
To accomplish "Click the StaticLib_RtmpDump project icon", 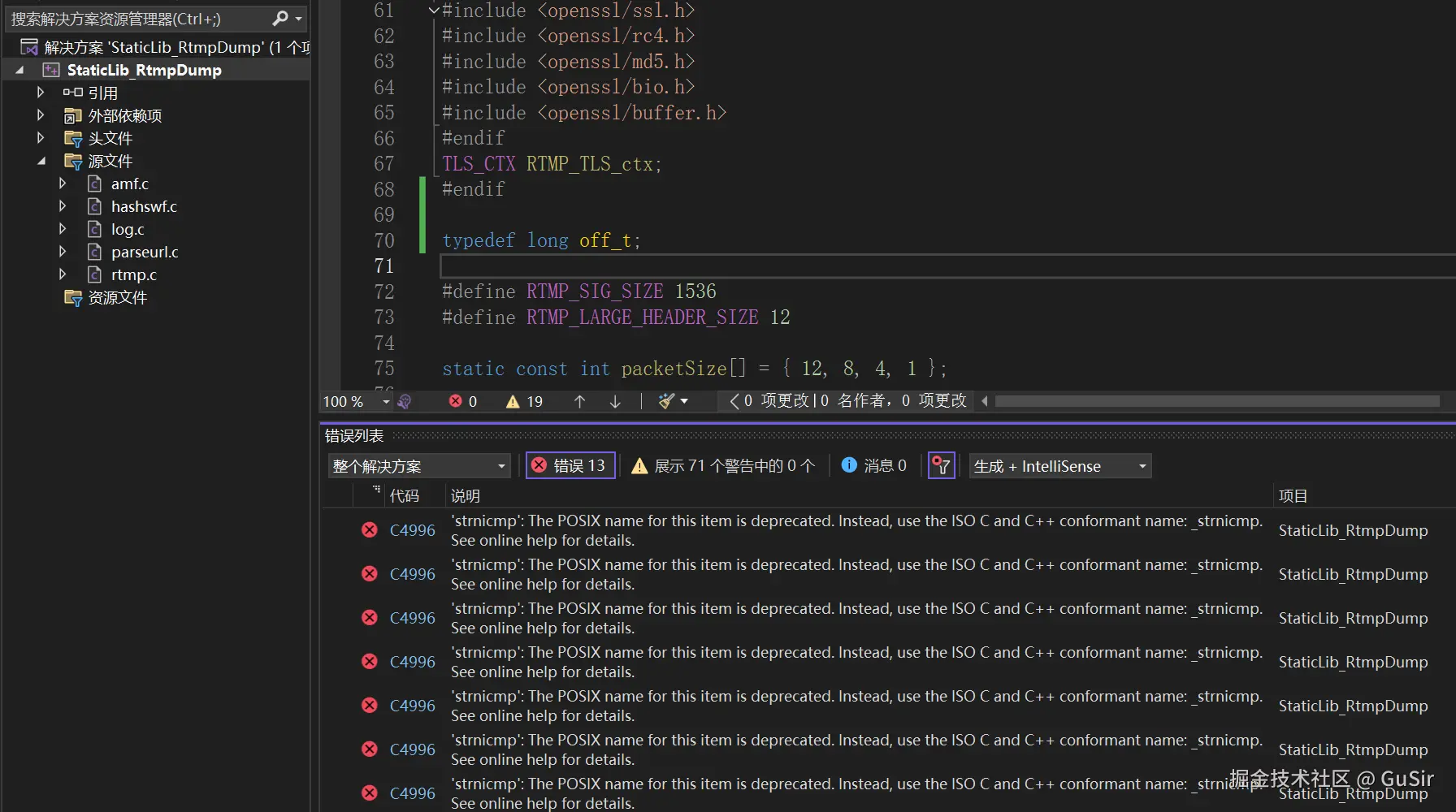I will (51, 70).
